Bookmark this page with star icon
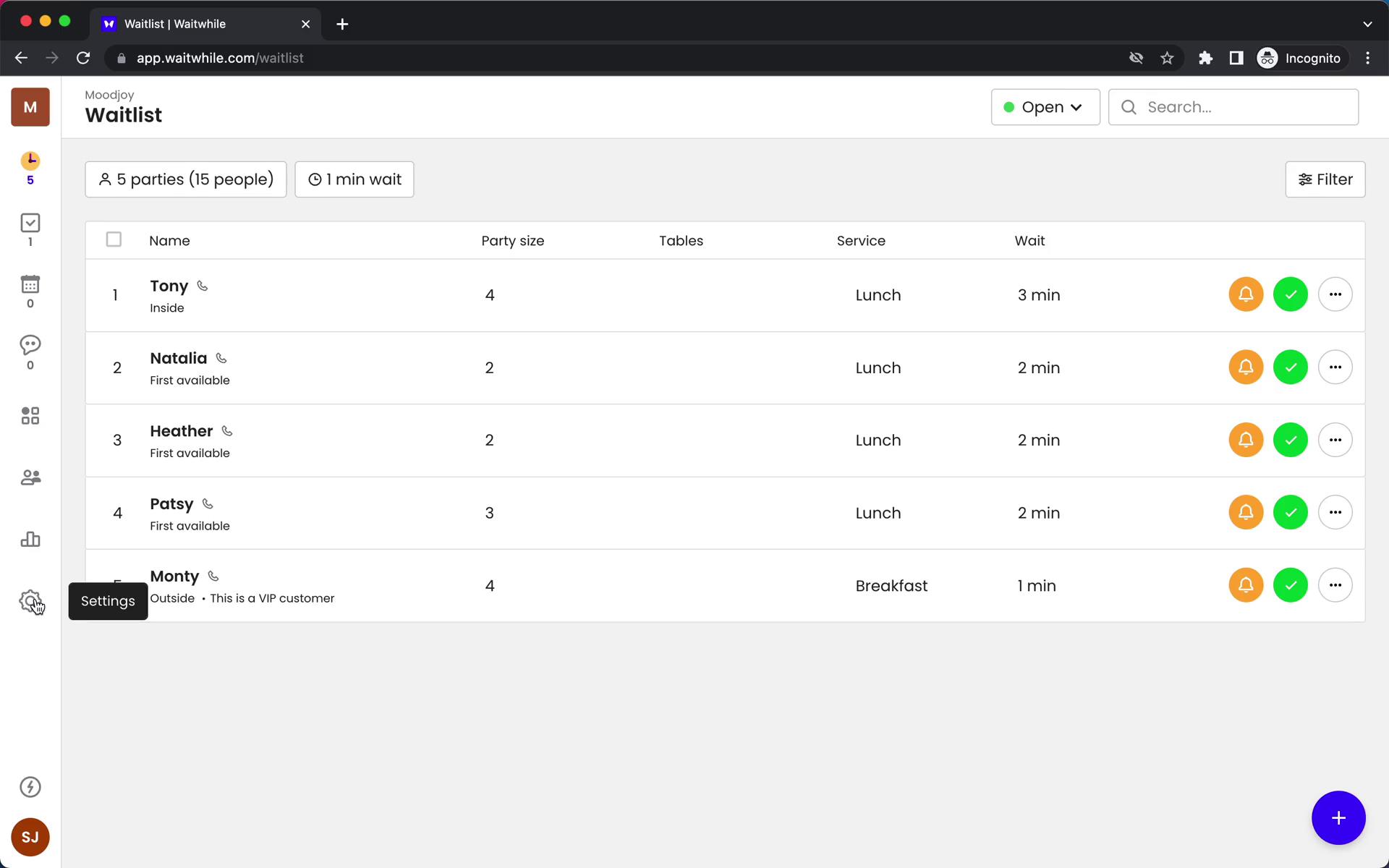Image resolution: width=1389 pixels, height=868 pixels. tap(1167, 58)
